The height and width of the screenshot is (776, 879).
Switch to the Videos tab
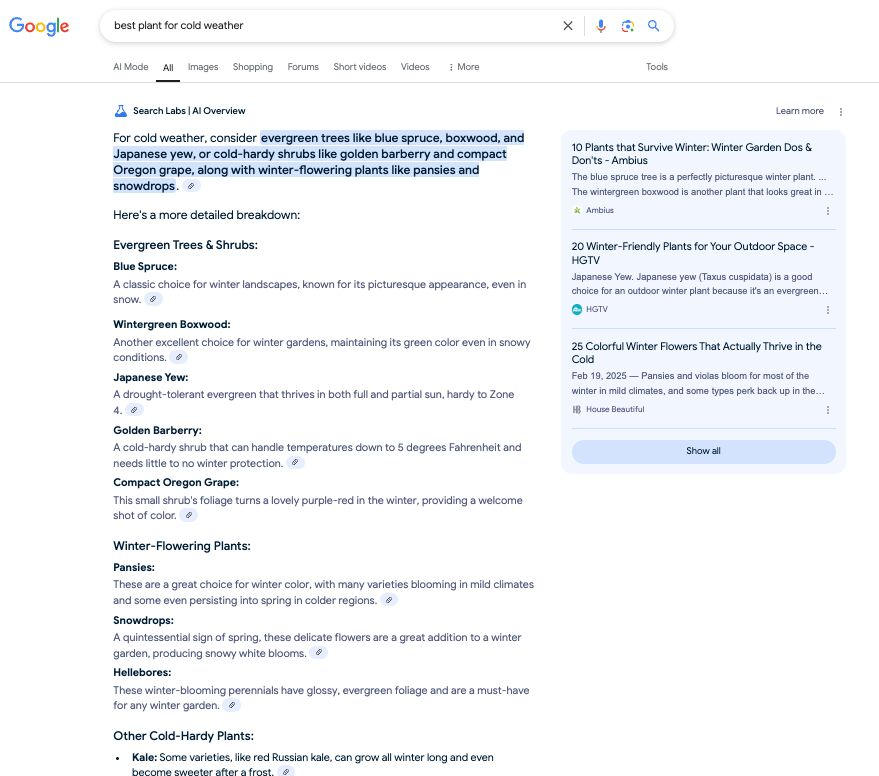click(415, 67)
